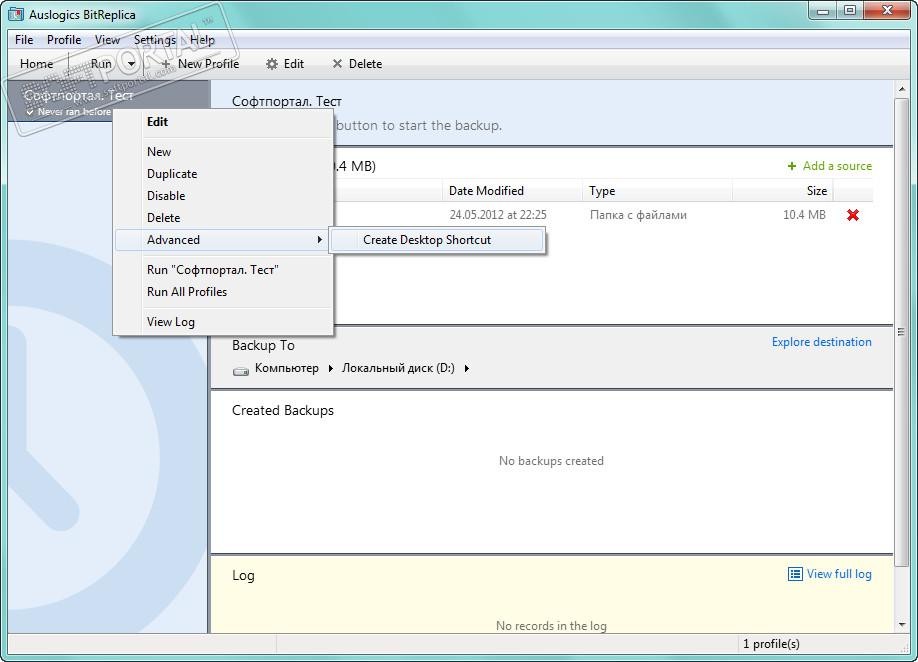Open View full log link
This screenshot has height=662, width=918.
click(839, 574)
